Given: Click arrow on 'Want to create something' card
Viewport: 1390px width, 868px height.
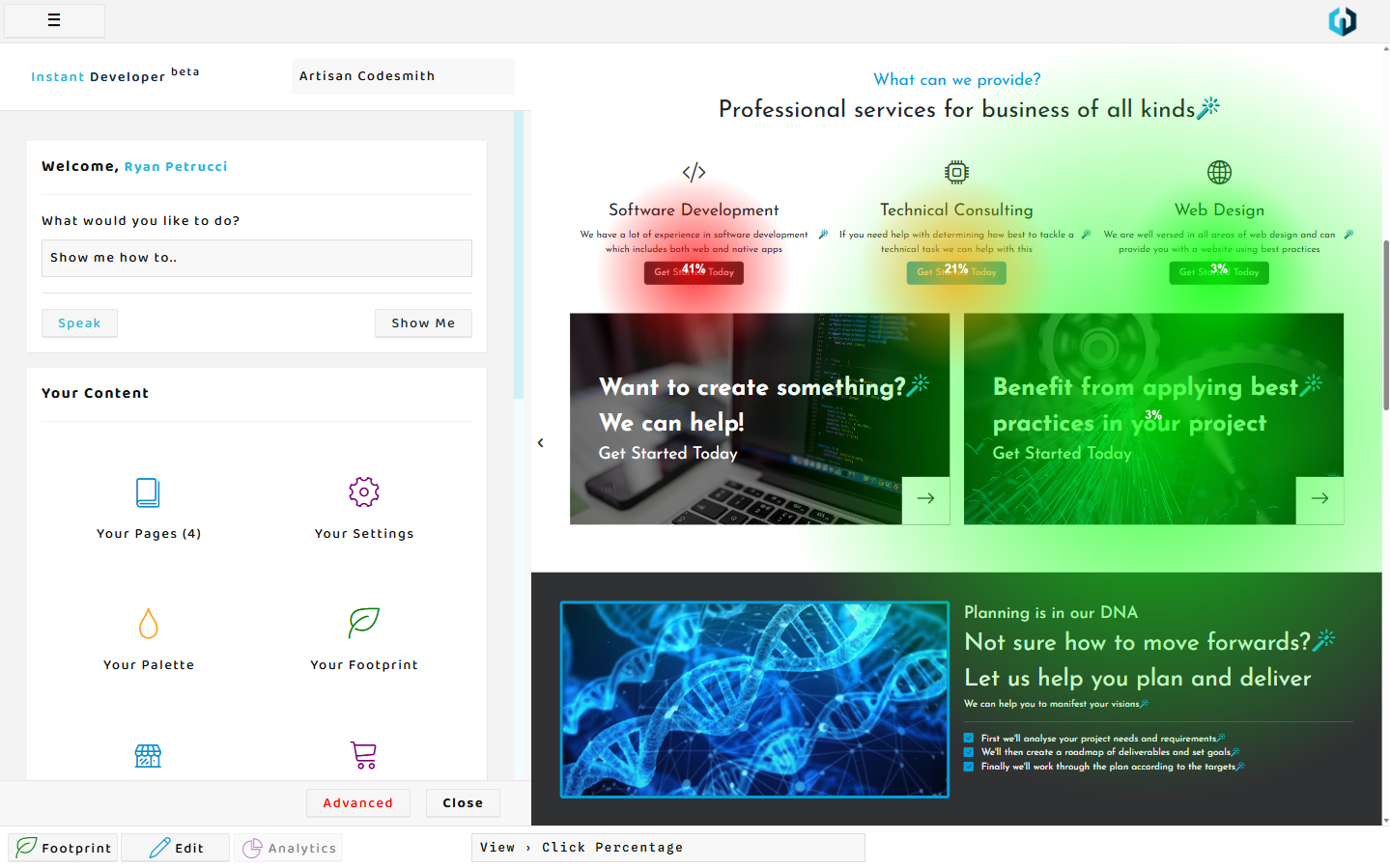Looking at the screenshot, I should [925, 499].
